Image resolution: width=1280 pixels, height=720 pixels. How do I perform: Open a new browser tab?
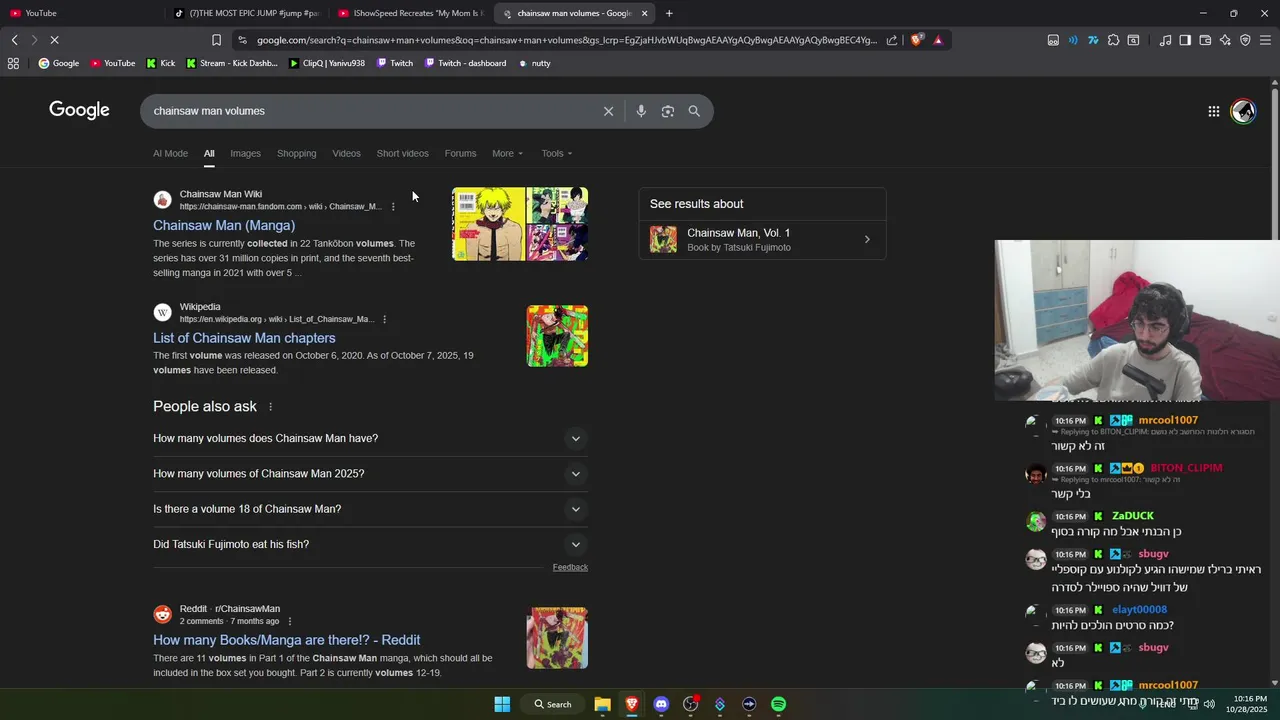669,13
